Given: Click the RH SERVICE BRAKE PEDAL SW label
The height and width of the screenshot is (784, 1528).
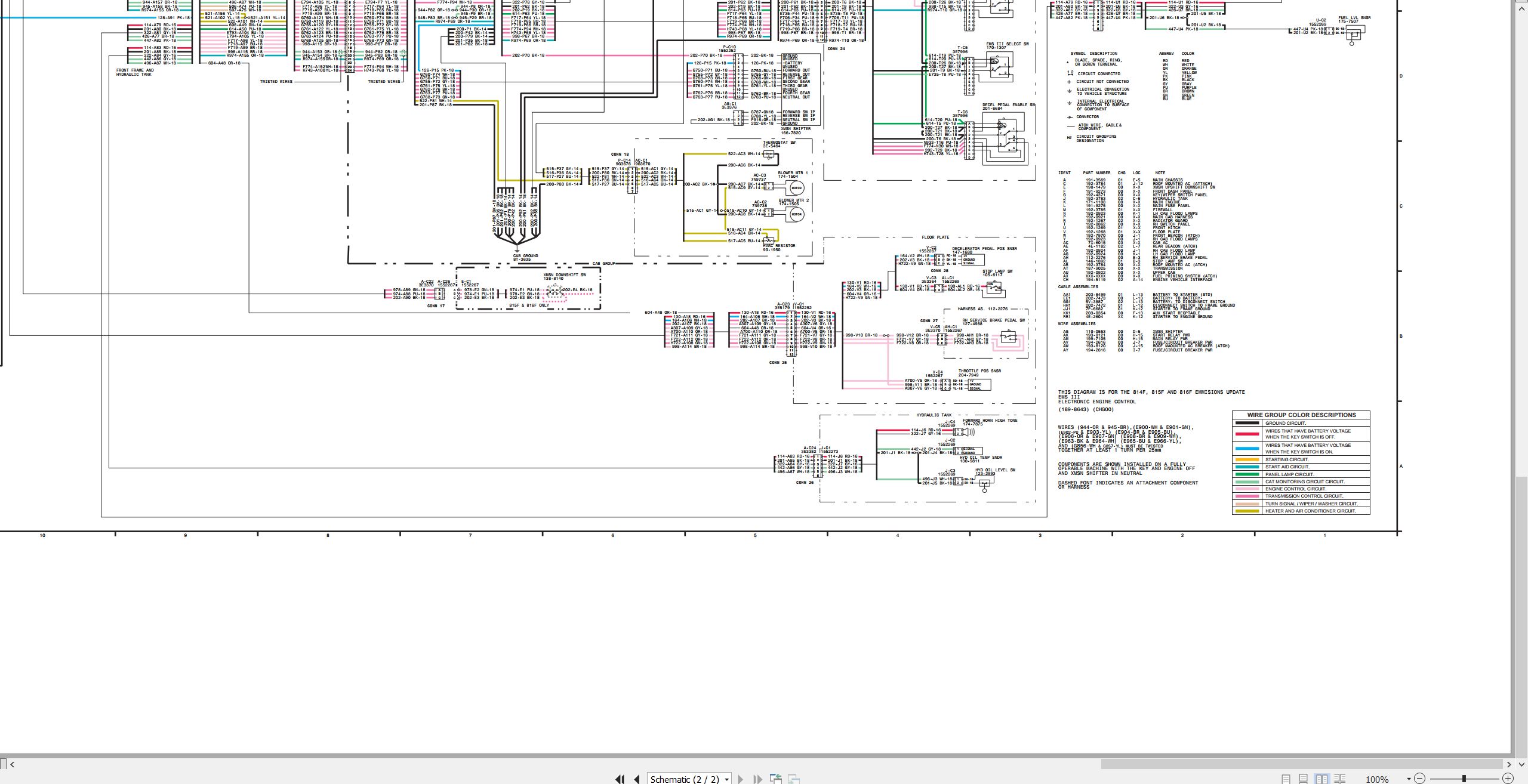Looking at the screenshot, I should click(994, 320).
